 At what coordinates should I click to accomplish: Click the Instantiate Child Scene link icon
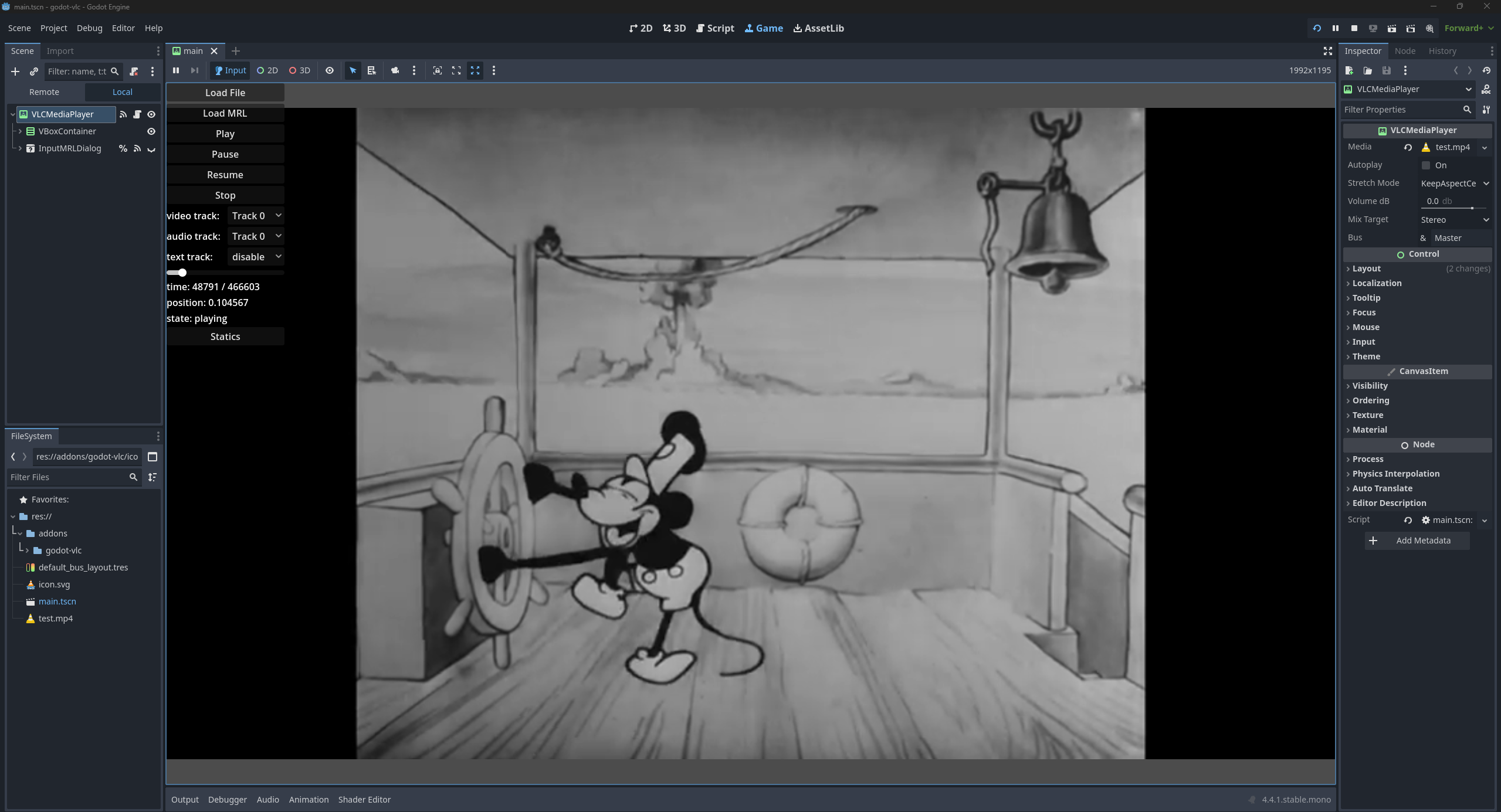(34, 72)
